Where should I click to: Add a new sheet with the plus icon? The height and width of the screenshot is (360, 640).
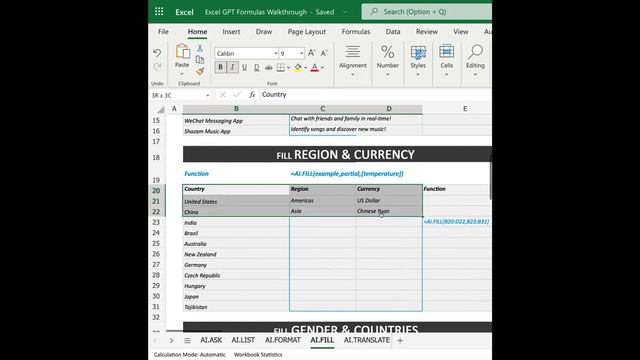tap(400, 340)
